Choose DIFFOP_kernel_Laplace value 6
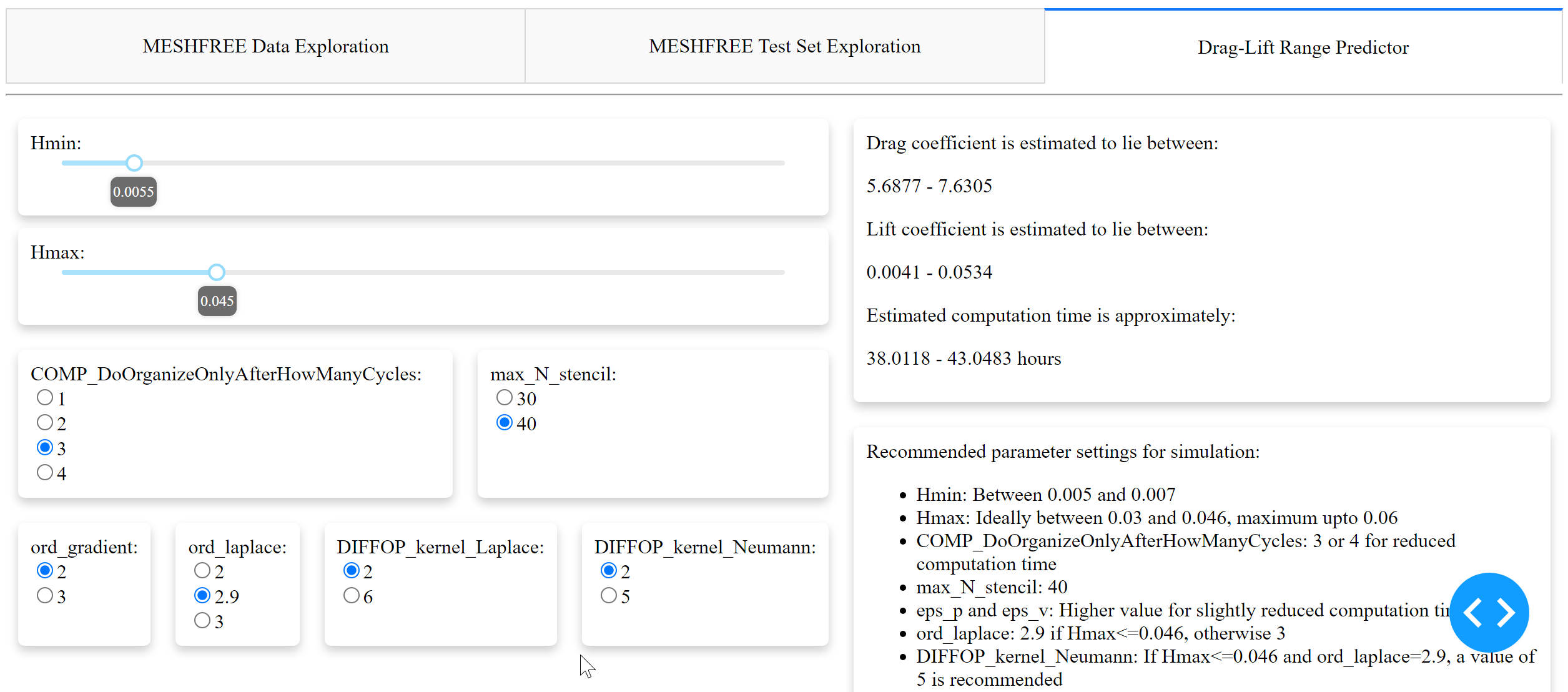The width and height of the screenshot is (1568, 692). pyautogui.click(x=352, y=596)
